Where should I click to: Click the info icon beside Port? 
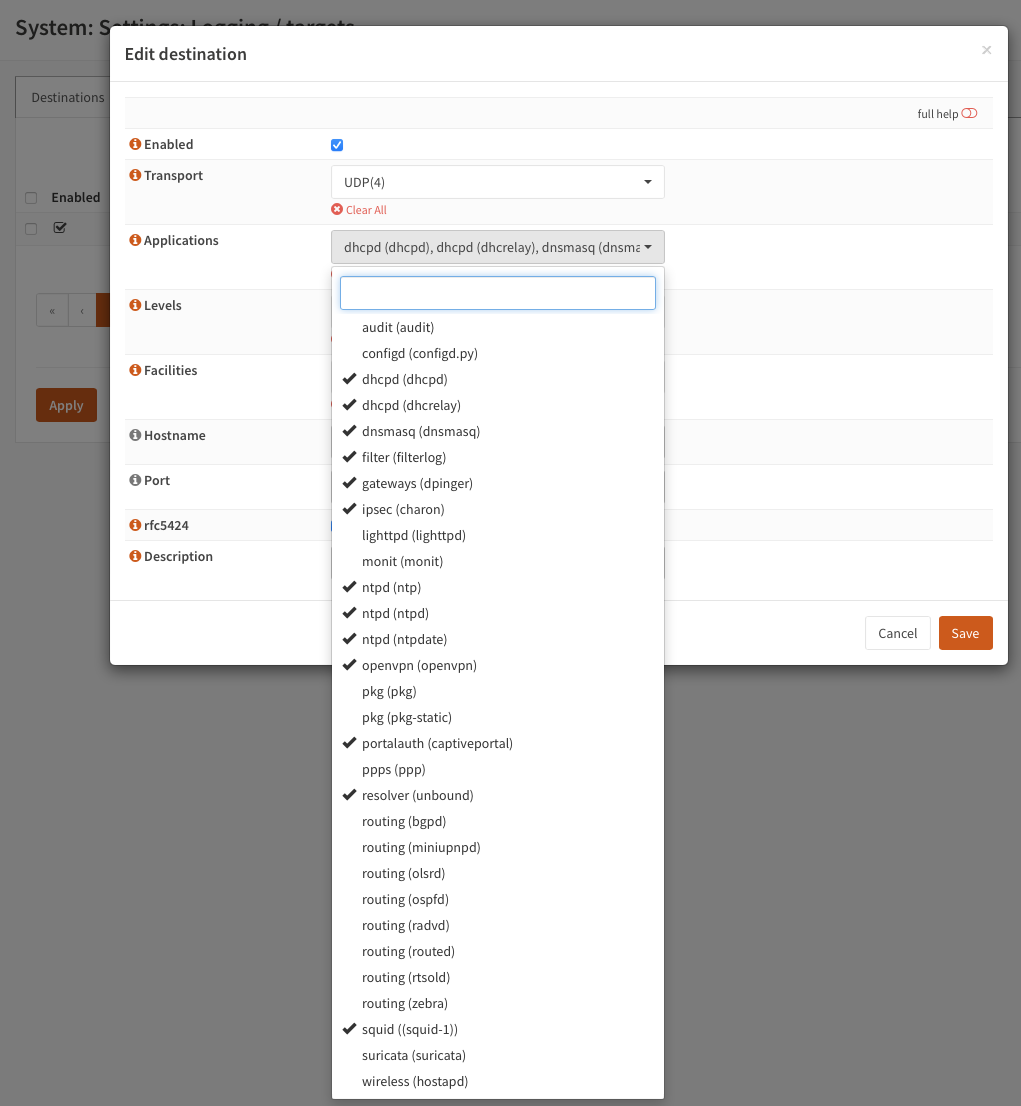tap(135, 480)
